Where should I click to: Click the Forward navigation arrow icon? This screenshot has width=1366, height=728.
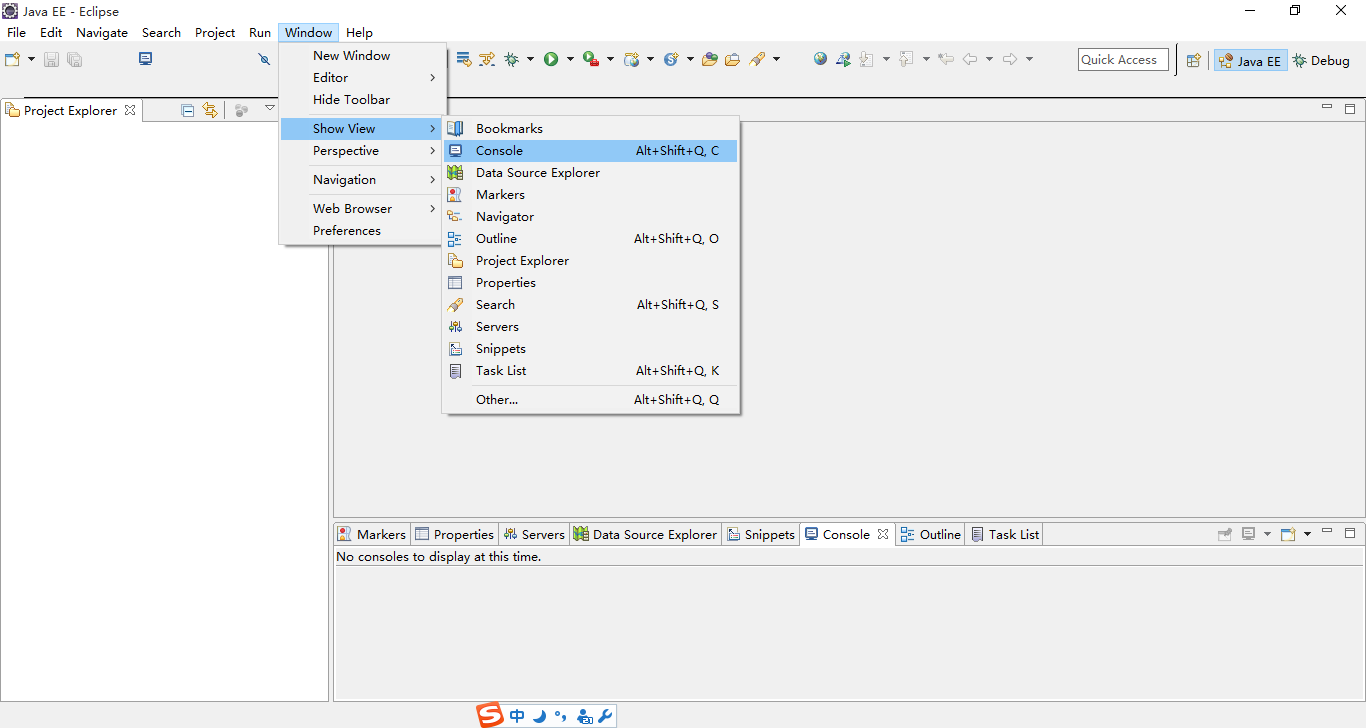tap(1010, 60)
